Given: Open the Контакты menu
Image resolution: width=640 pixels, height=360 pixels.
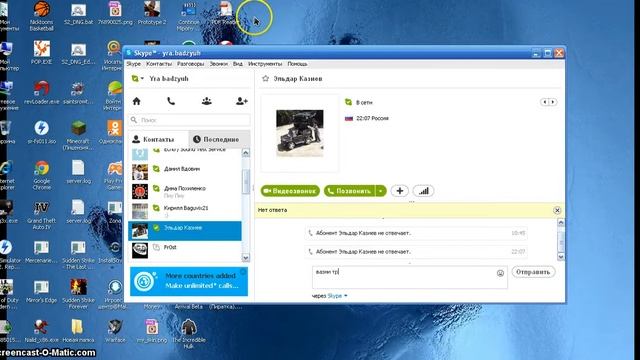Looking at the screenshot, I should [159, 64].
